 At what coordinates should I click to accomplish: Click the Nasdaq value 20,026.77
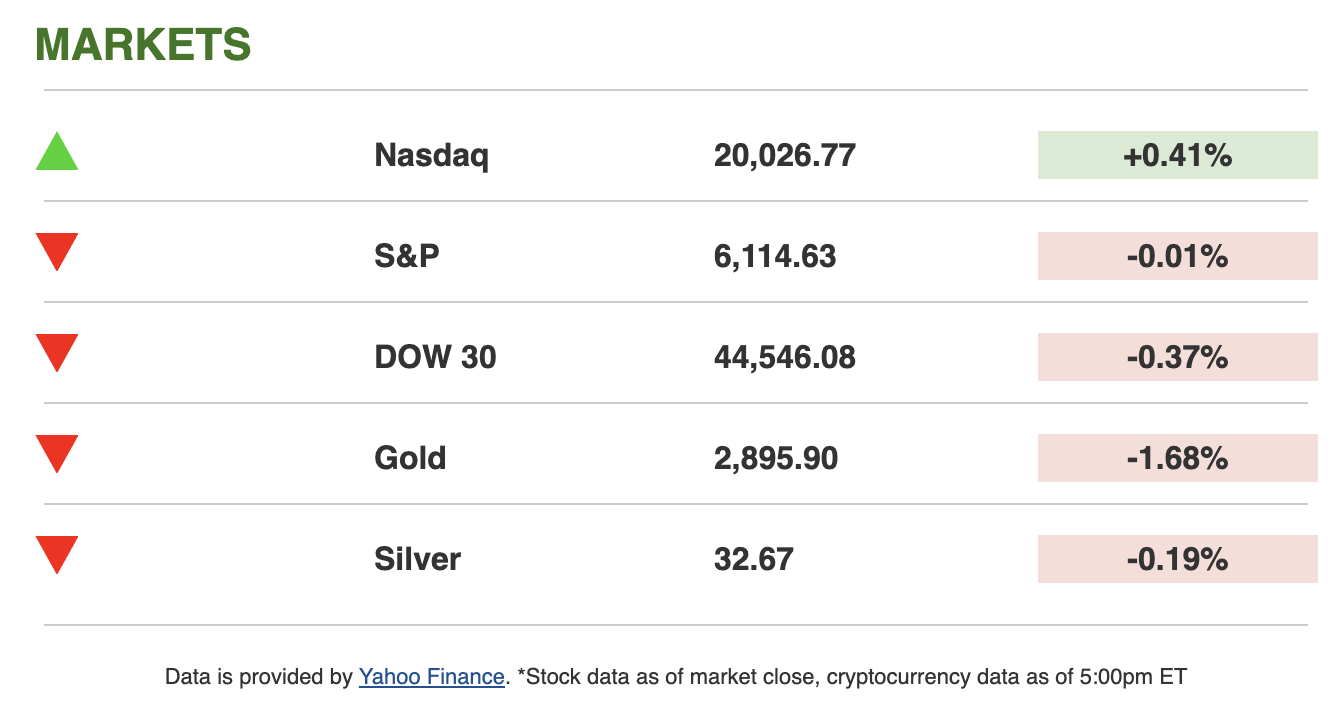pos(784,156)
